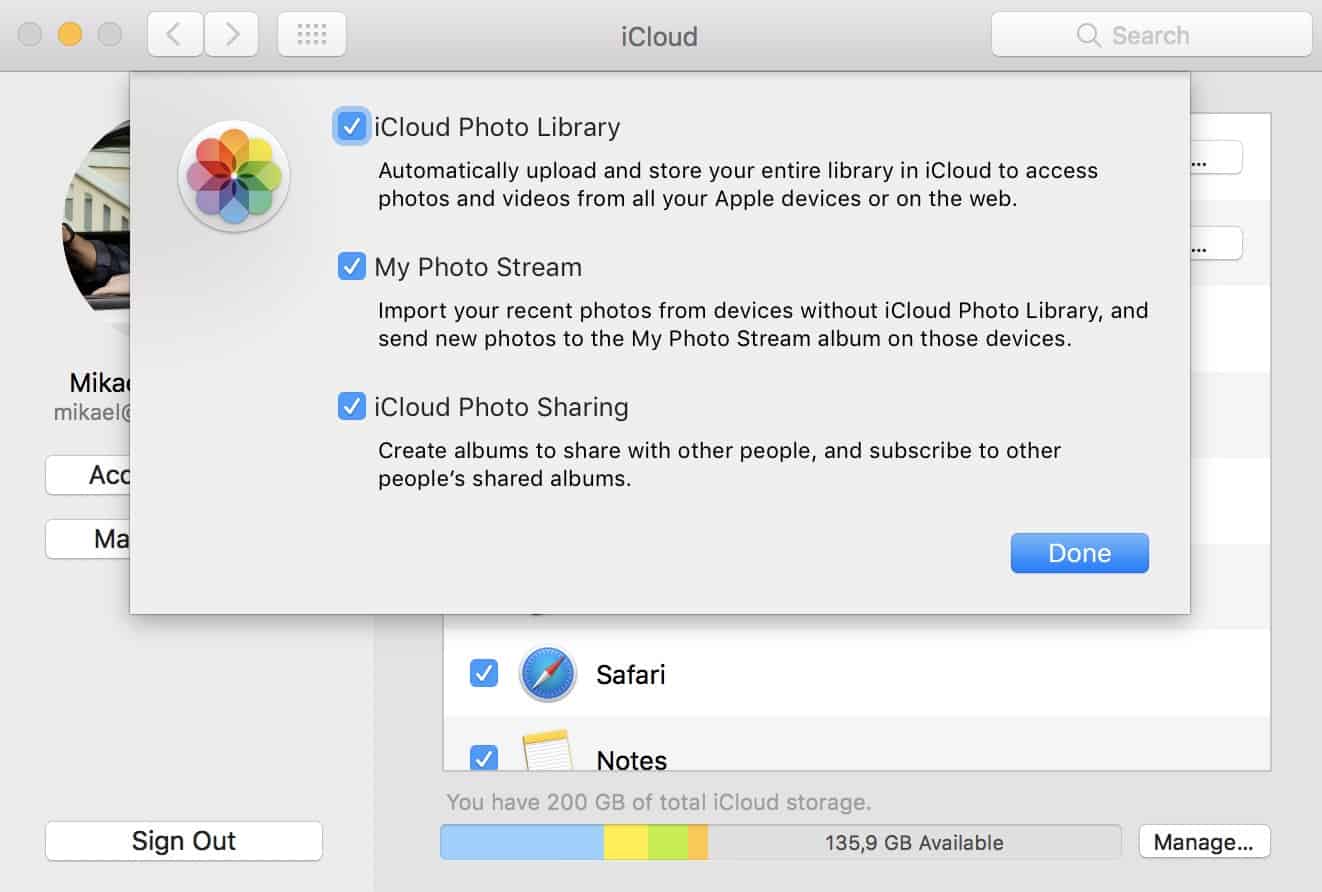
Task: Click the "Import your recent photos" description text
Action: (763, 324)
